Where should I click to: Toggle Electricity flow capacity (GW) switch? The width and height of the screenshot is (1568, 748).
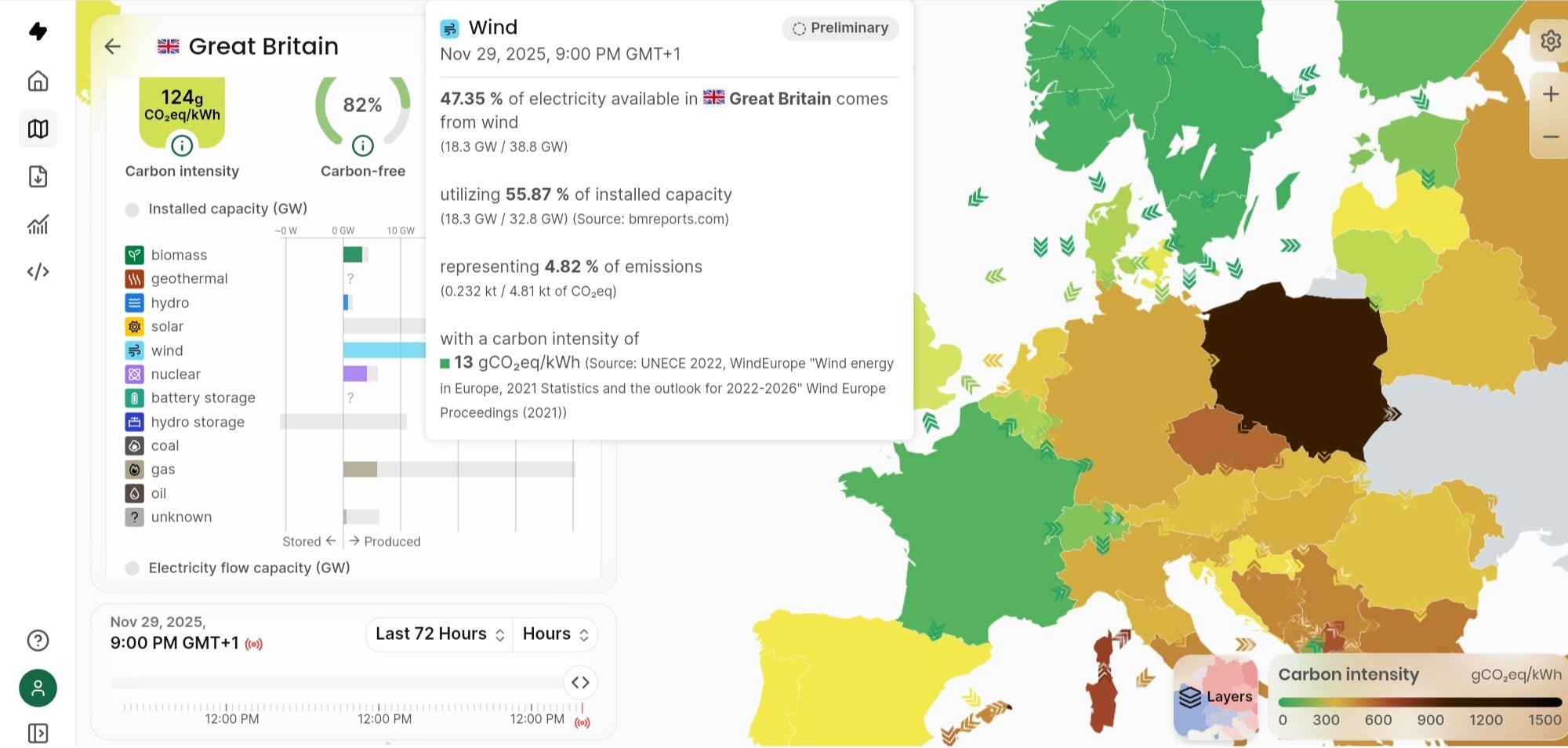coord(132,568)
